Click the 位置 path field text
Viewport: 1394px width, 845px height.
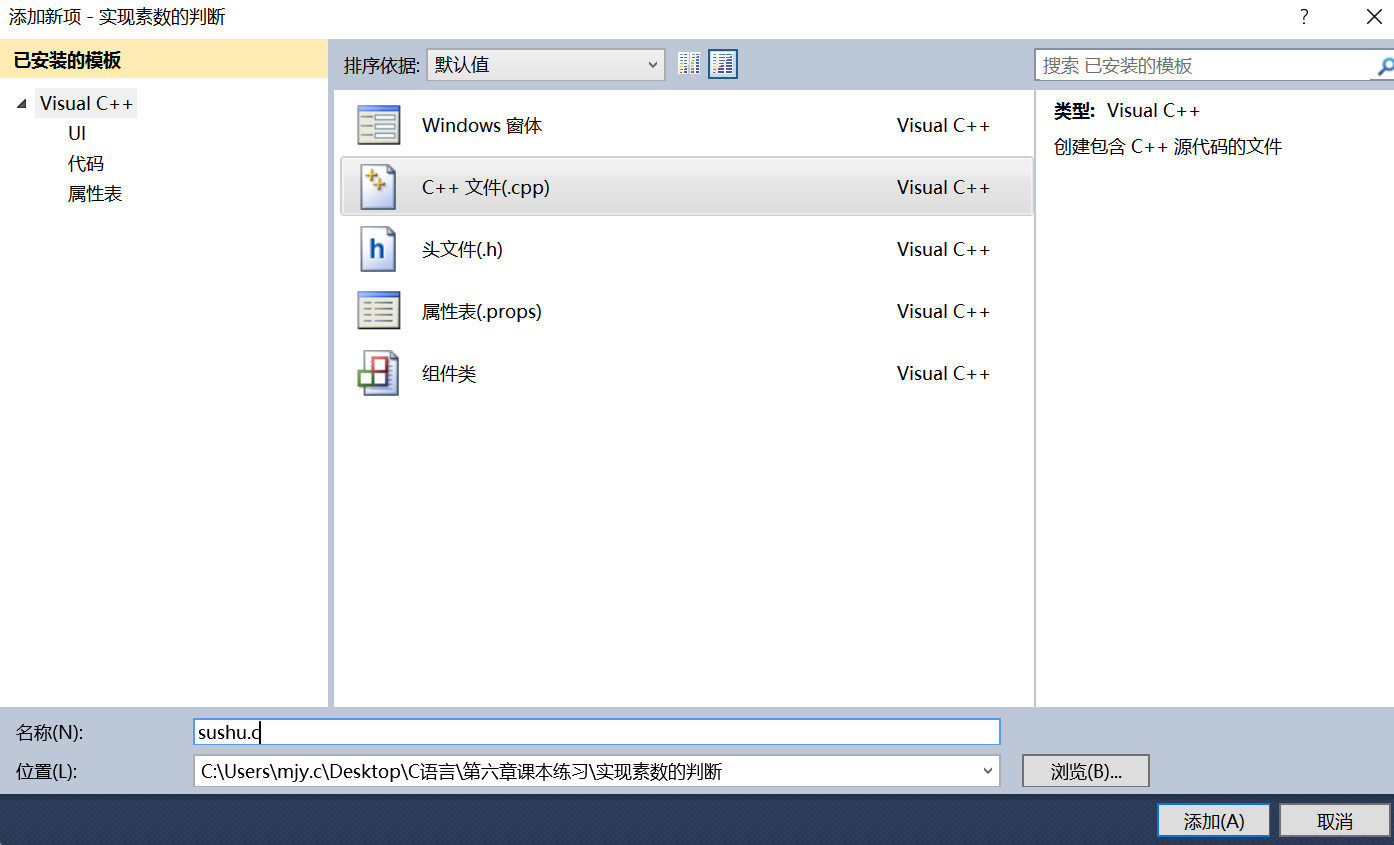coord(461,771)
